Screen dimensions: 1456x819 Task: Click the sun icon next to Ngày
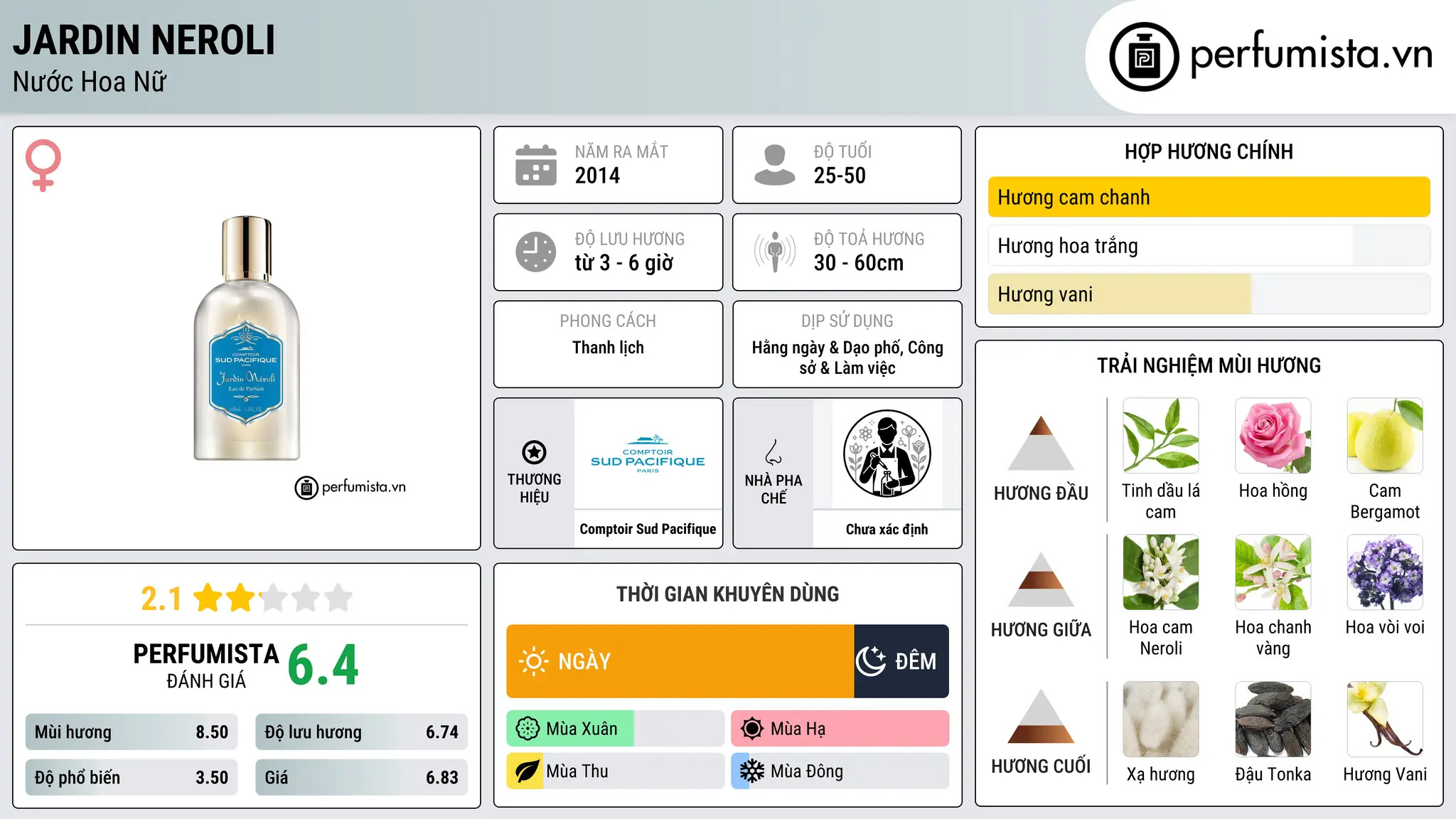click(x=533, y=661)
